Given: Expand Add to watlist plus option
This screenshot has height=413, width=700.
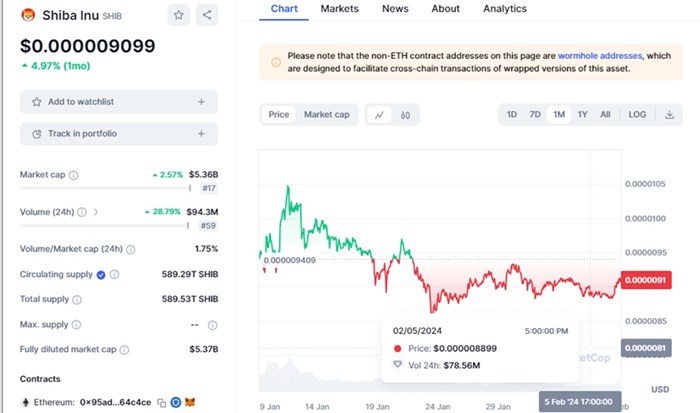Looking at the screenshot, I should click(x=201, y=102).
